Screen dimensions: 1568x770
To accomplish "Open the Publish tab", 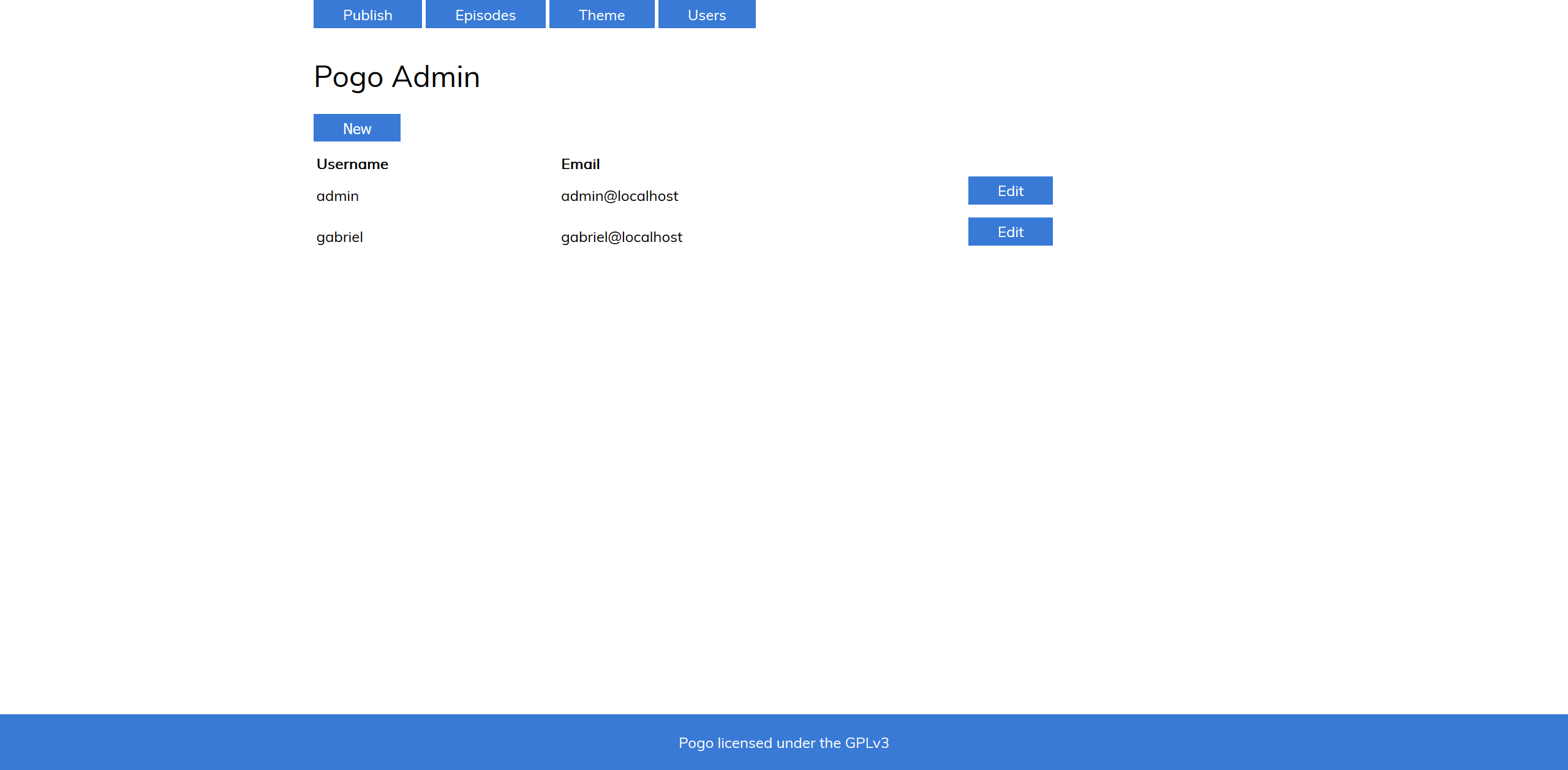I will (367, 15).
